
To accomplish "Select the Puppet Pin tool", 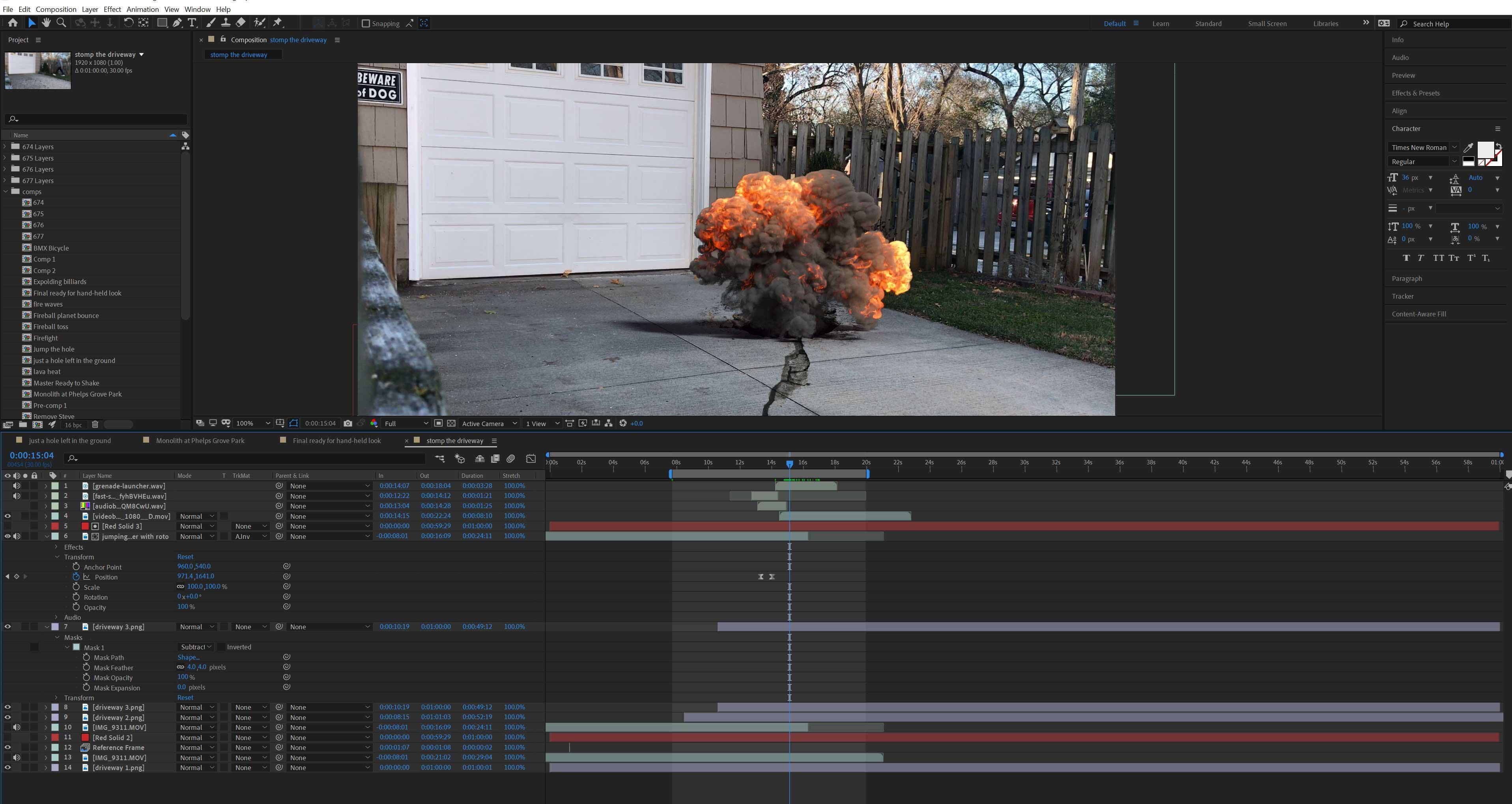I will coord(278,23).
